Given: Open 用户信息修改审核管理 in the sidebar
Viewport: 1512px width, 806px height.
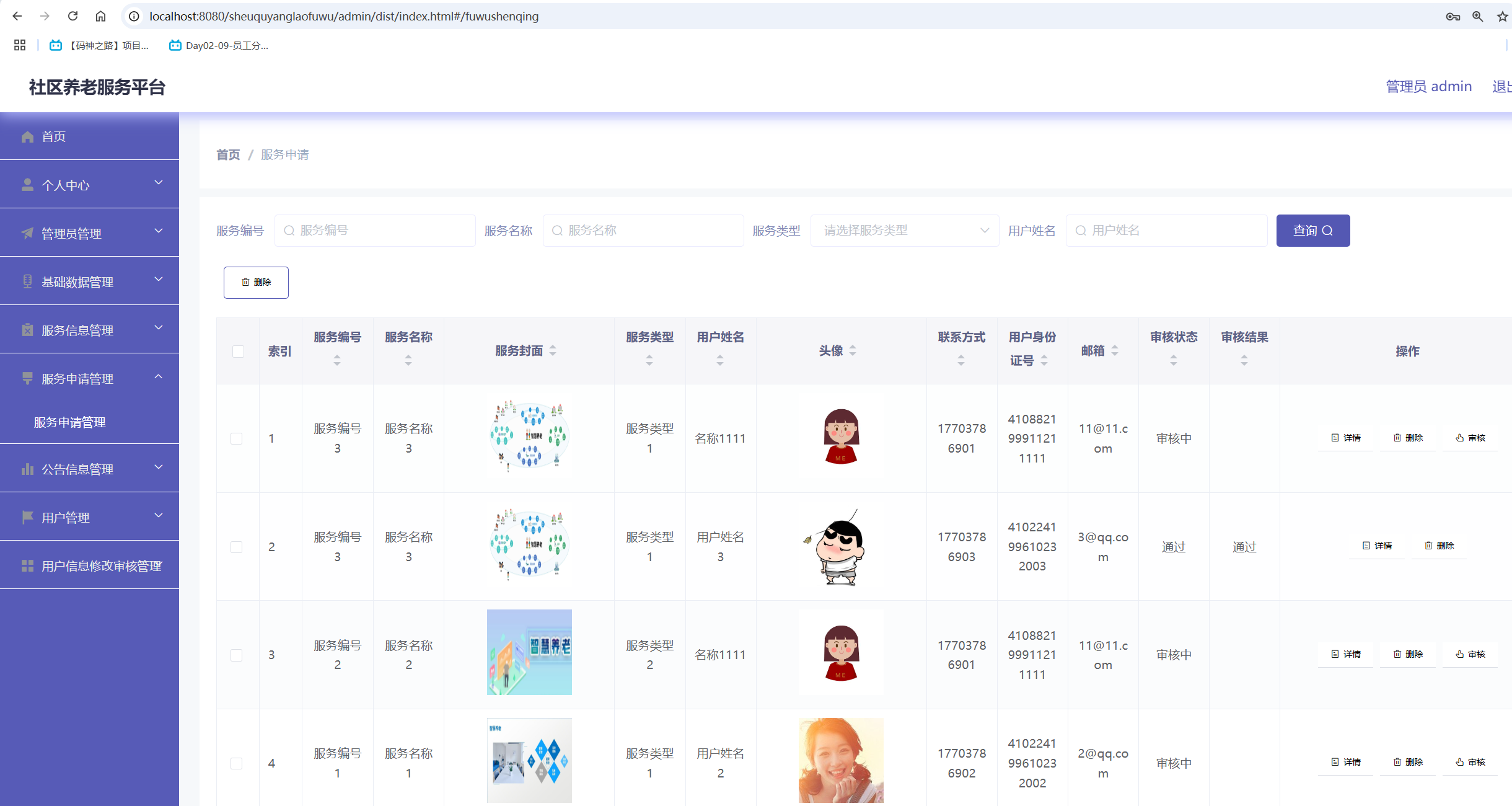Looking at the screenshot, I should pyautogui.click(x=89, y=565).
